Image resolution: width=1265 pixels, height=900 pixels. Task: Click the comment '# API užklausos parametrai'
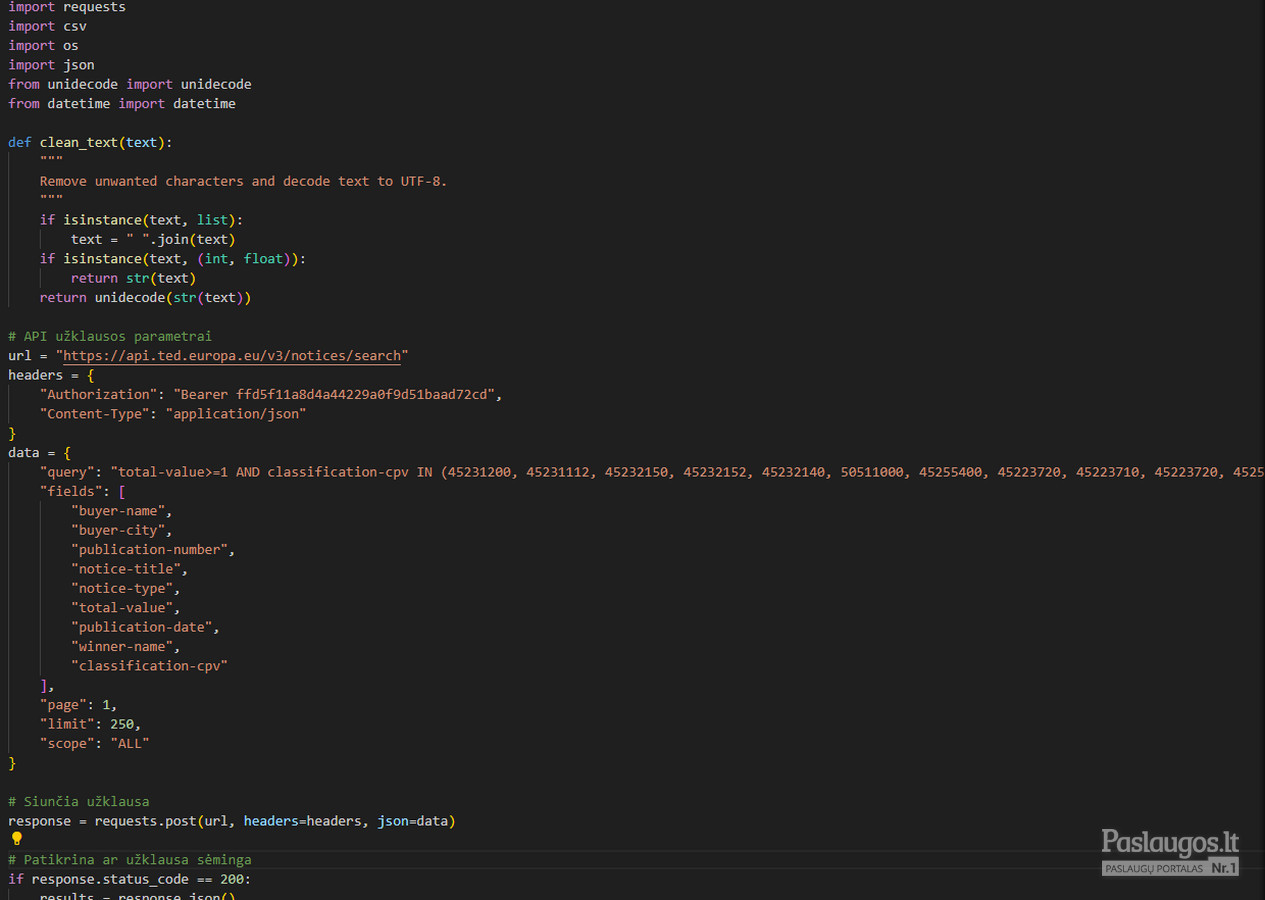[x=110, y=336]
